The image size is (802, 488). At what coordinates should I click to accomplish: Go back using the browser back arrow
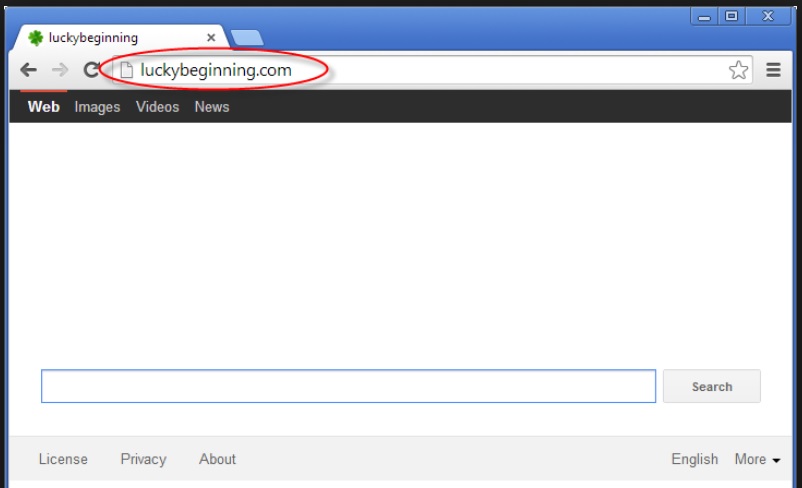click(x=29, y=70)
